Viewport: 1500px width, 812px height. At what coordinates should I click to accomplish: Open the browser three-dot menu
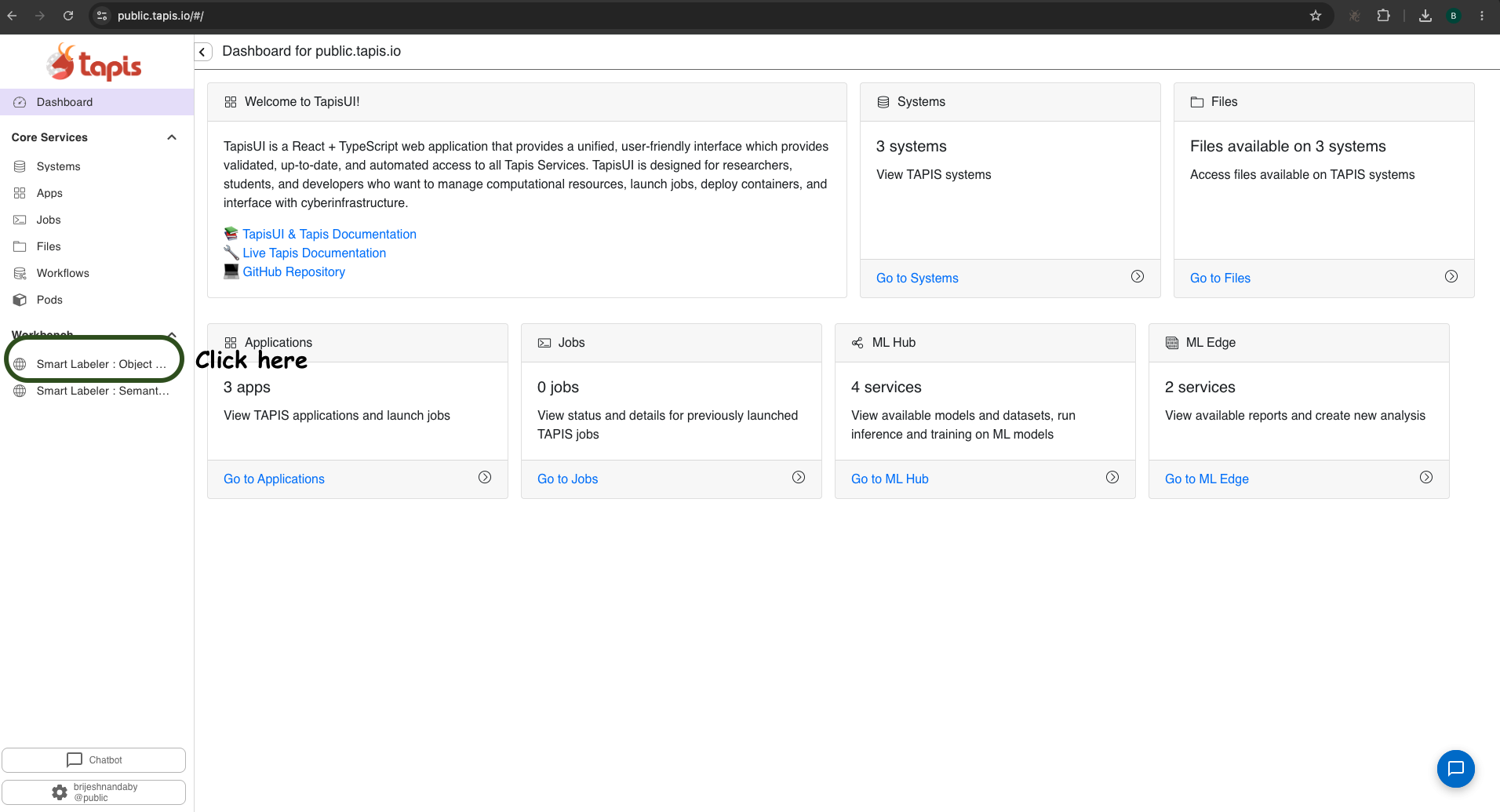pos(1482,16)
